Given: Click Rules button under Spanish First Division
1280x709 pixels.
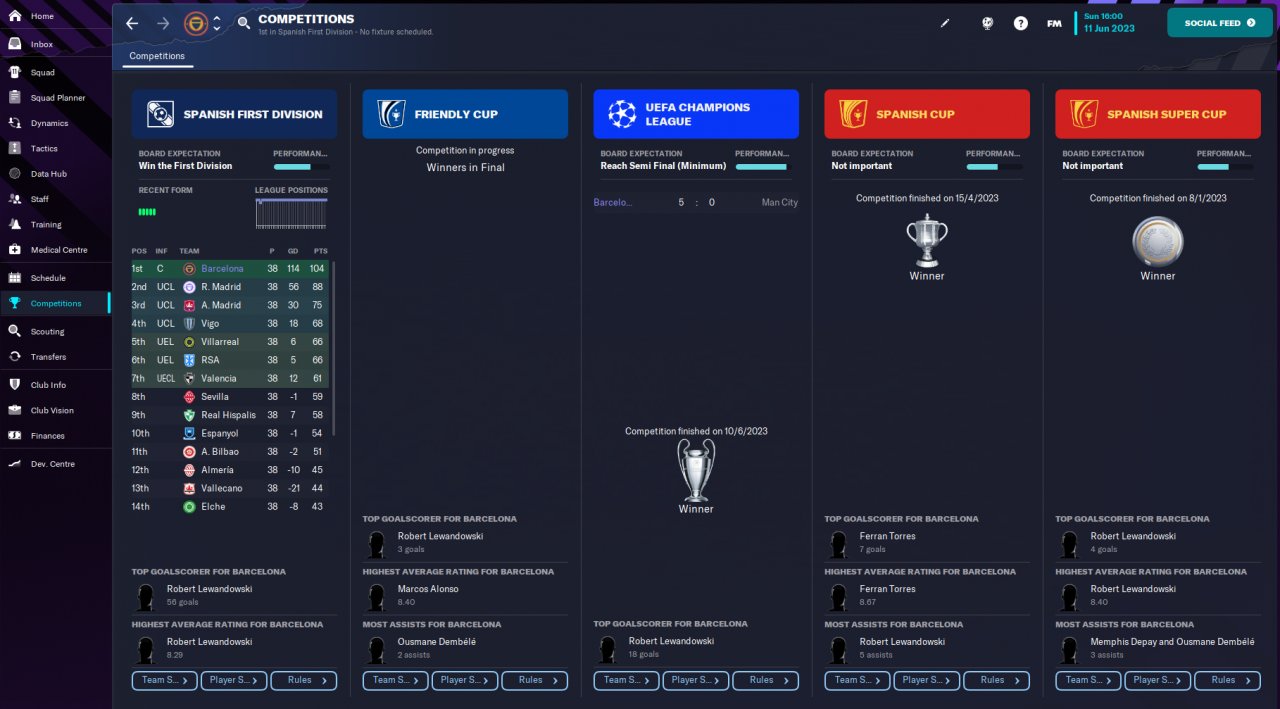Looking at the screenshot, I should [x=303, y=680].
